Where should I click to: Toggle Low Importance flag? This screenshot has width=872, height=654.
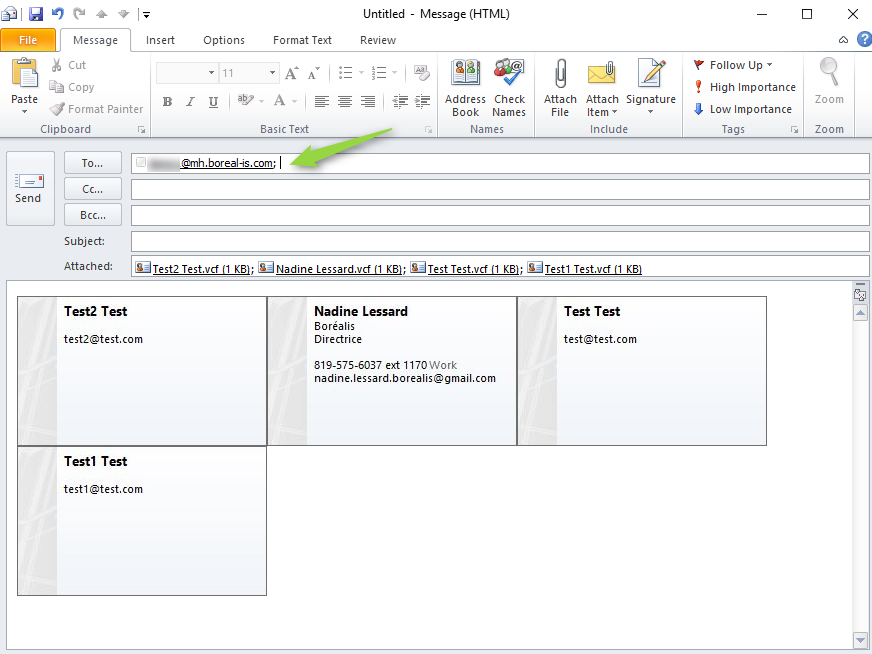point(742,109)
